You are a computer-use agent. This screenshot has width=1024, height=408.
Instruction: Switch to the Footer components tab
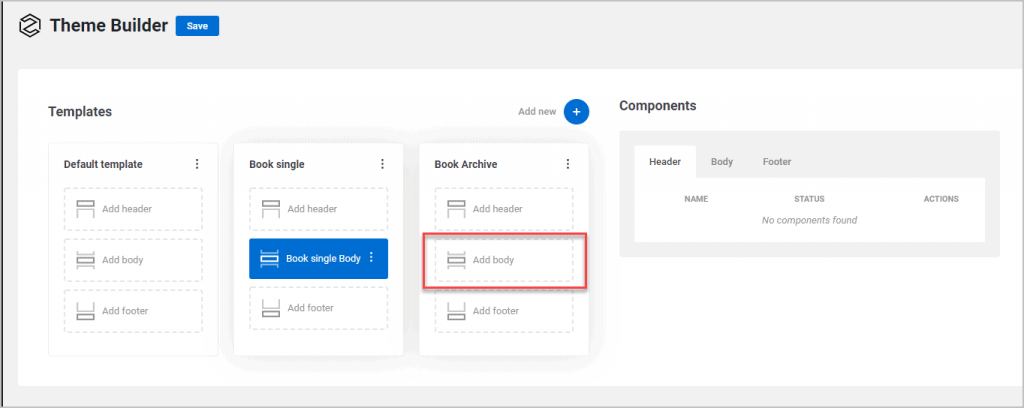pos(777,161)
